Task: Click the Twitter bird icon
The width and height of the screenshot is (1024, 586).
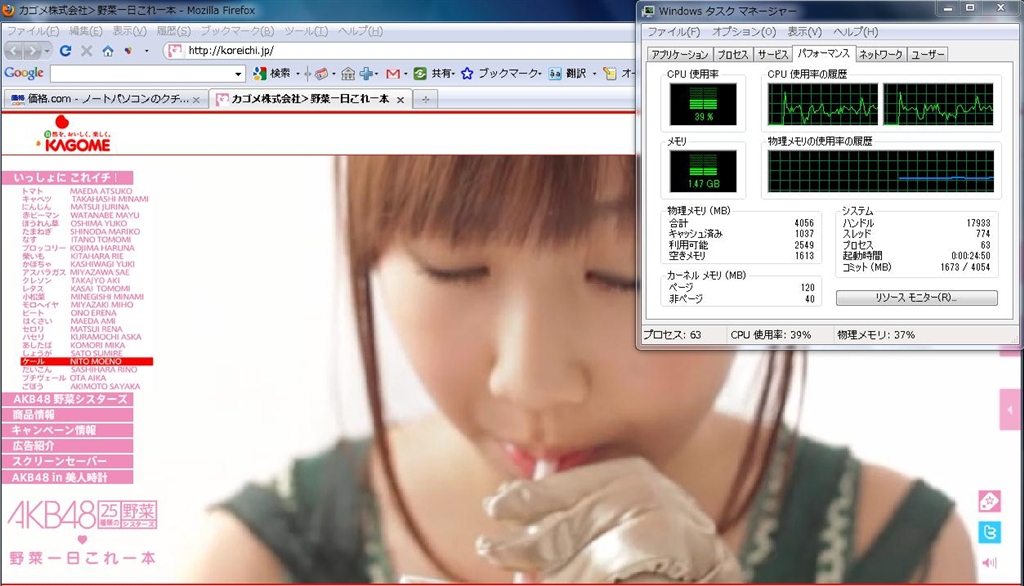Action: [989, 532]
